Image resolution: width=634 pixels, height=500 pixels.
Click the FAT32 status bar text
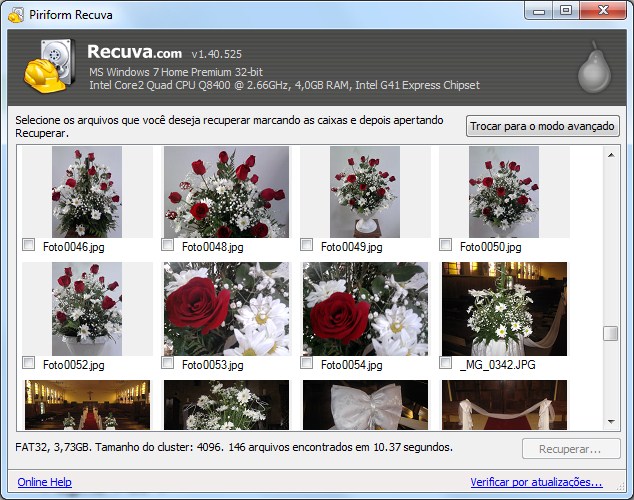(x=234, y=447)
